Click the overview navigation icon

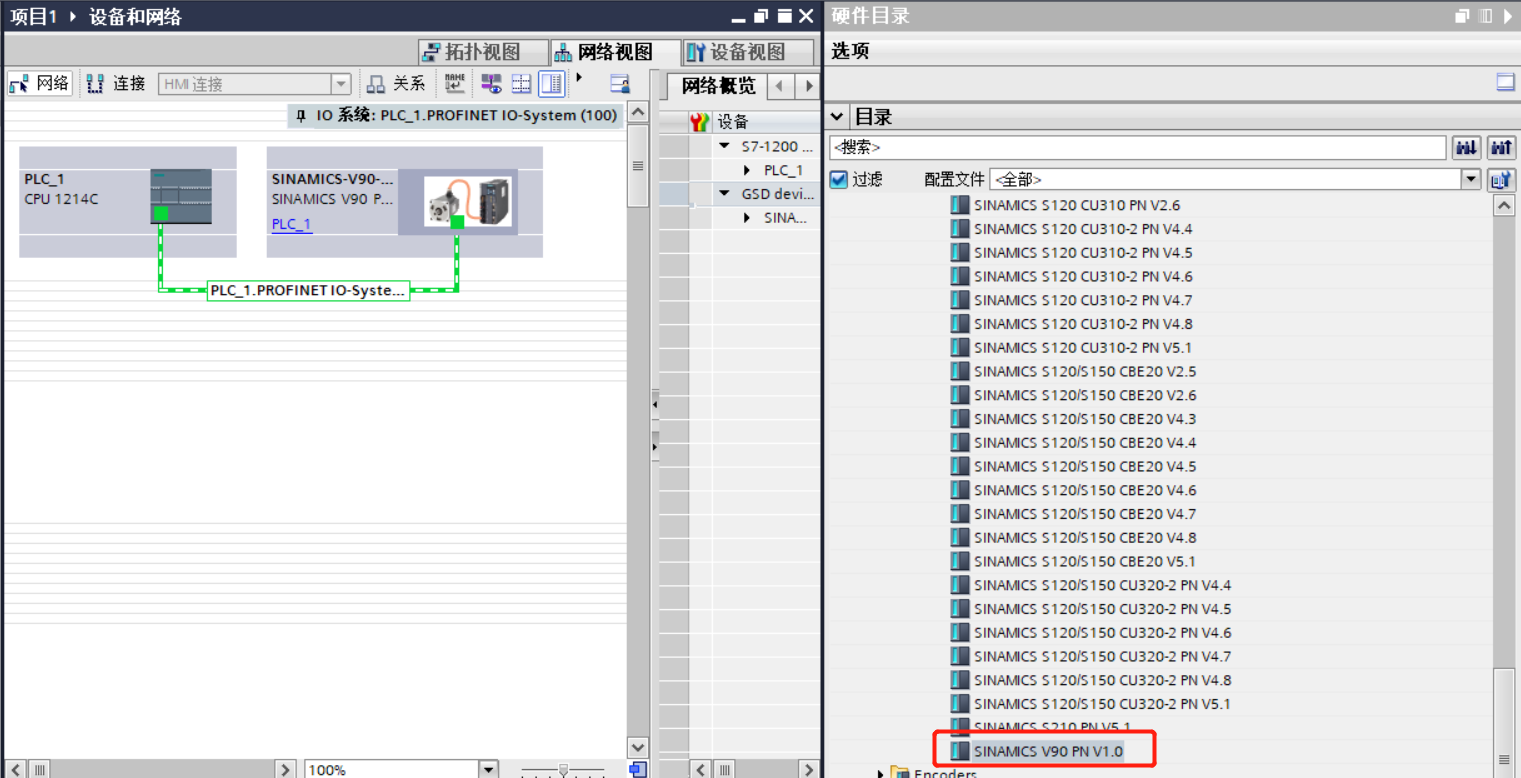638,769
